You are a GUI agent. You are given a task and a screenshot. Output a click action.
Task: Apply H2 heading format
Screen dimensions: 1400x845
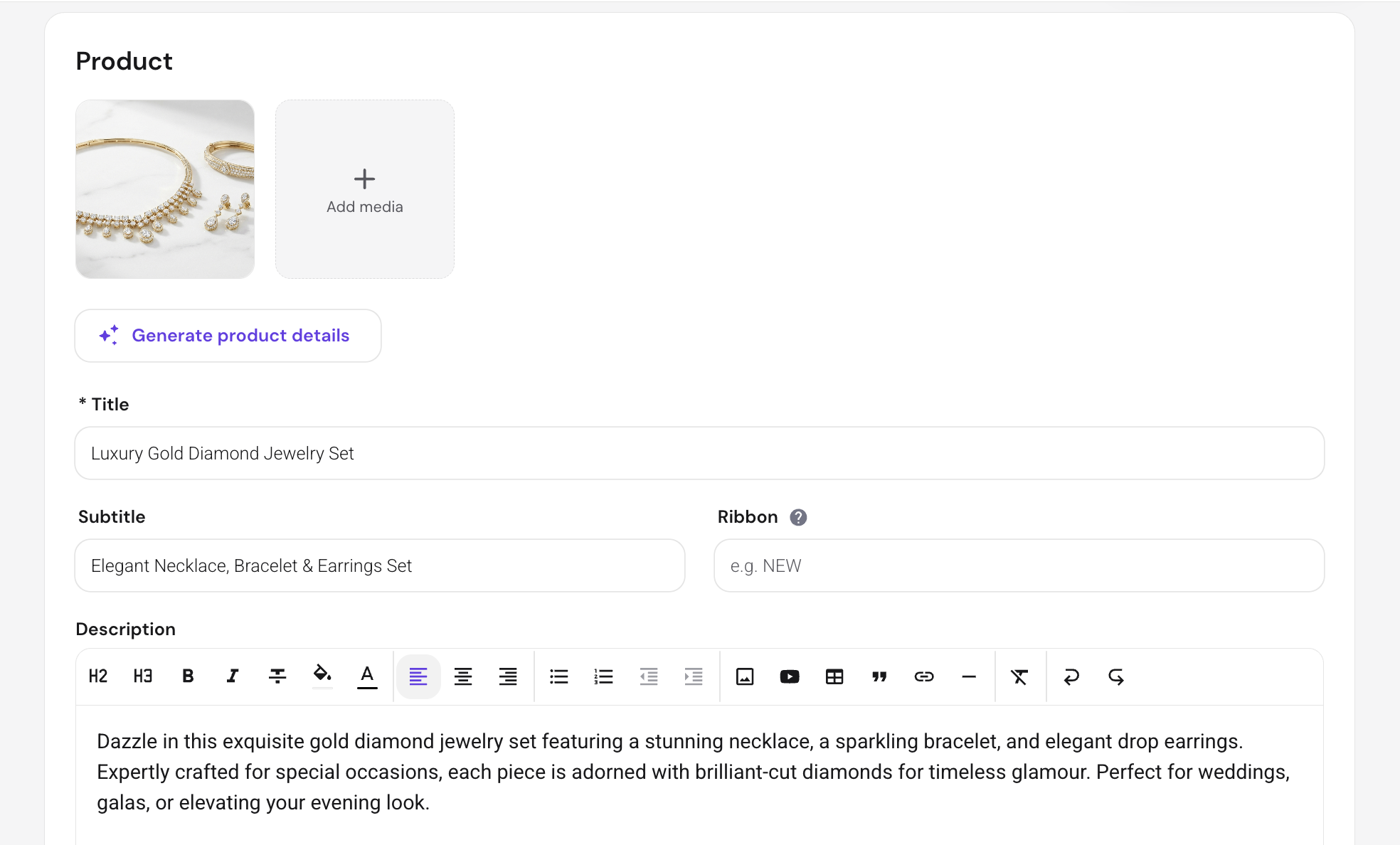[98, 676]
